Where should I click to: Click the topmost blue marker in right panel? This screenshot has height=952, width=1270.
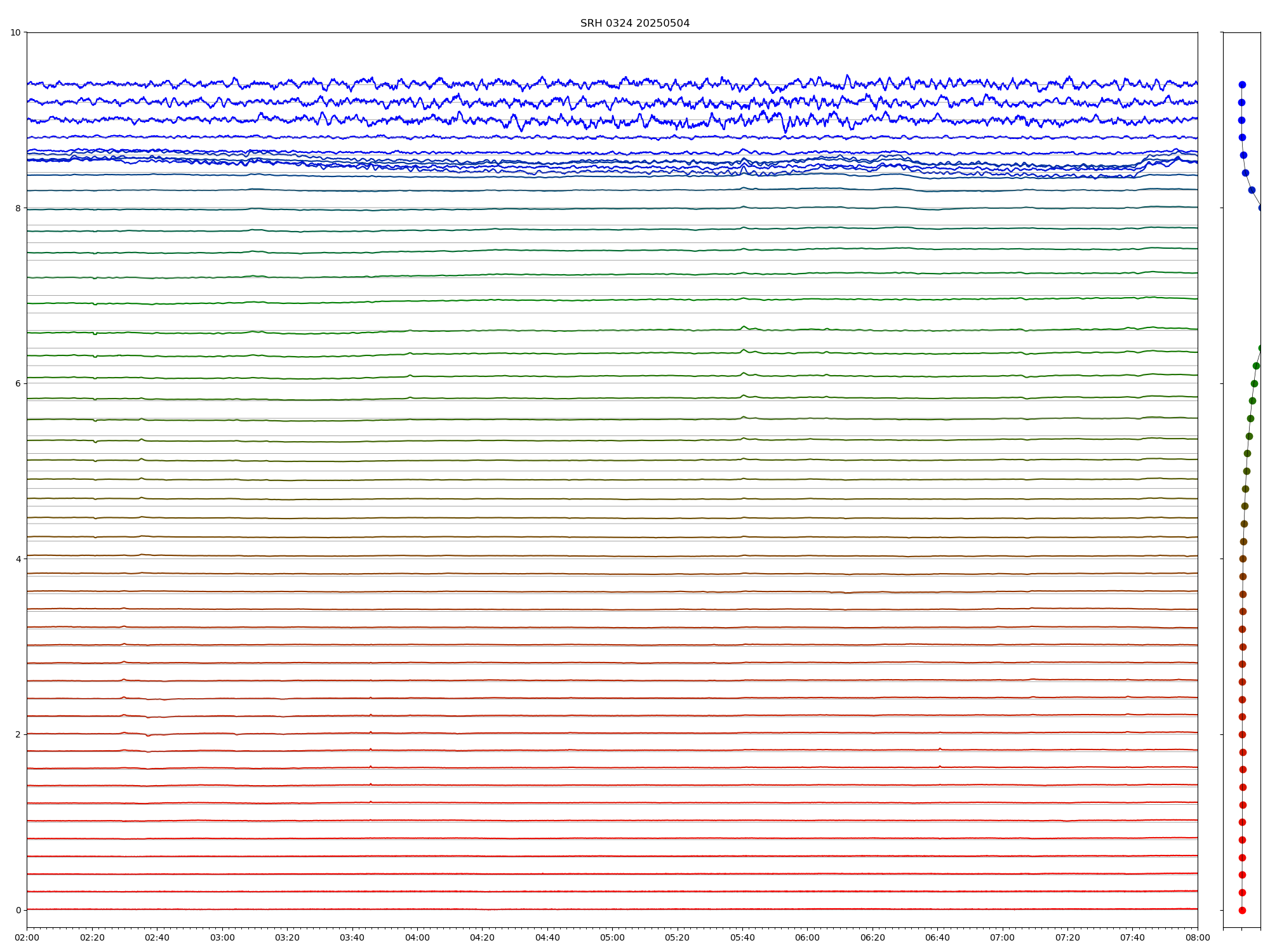(1242, 84)
